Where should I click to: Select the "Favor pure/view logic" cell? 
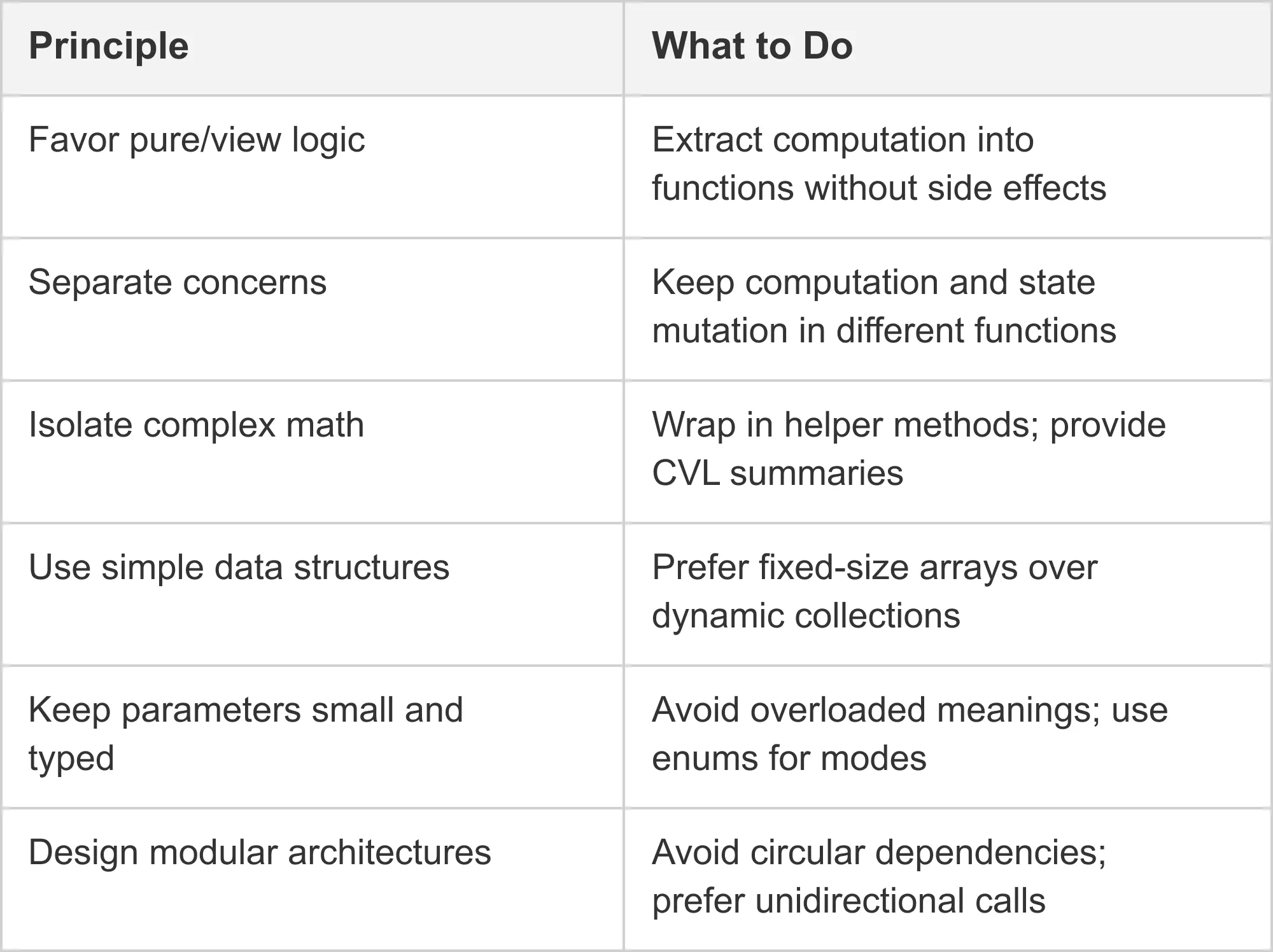(x=197, y=140)
